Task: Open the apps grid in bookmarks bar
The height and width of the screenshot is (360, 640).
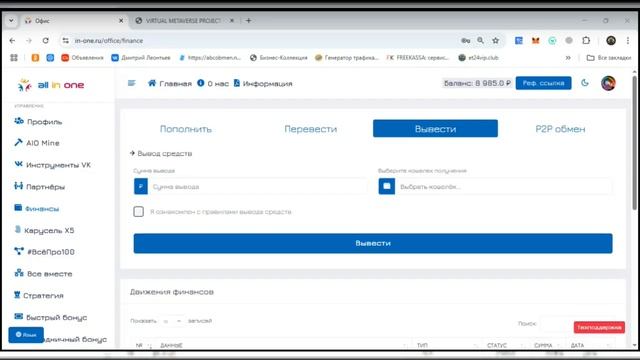Action: (x=14, y=58)
